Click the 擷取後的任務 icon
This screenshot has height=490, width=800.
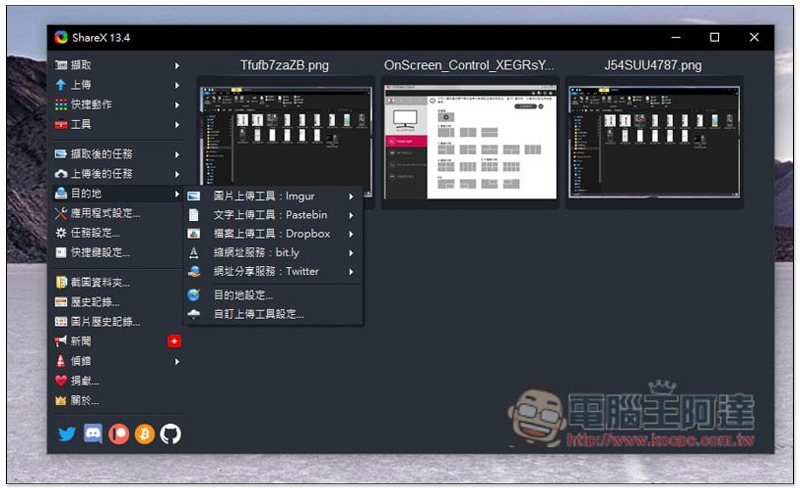coord(61,154)
